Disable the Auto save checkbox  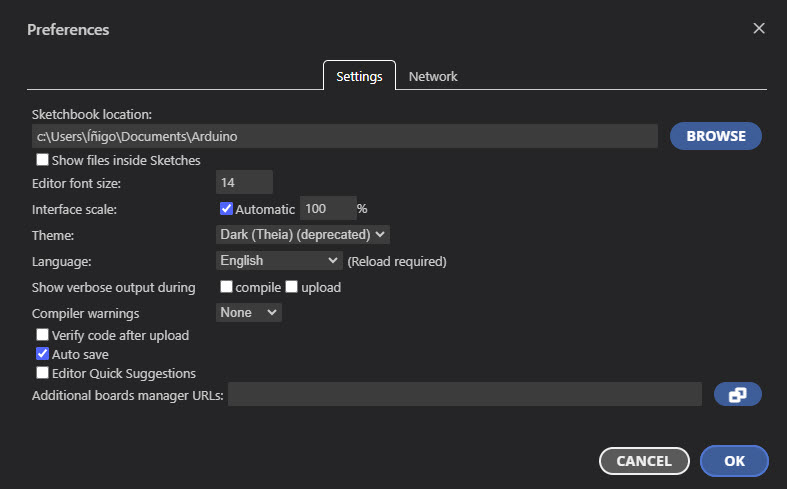[43, 354]
